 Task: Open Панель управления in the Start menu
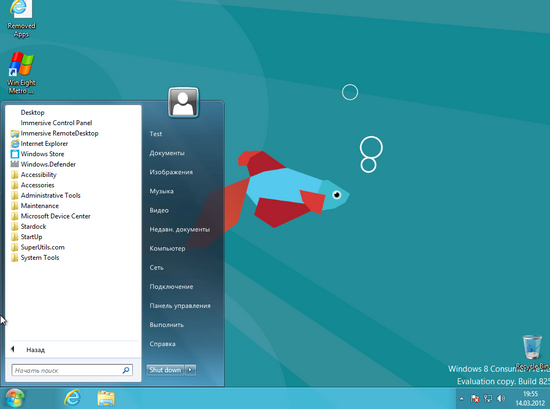coord(180,306)
